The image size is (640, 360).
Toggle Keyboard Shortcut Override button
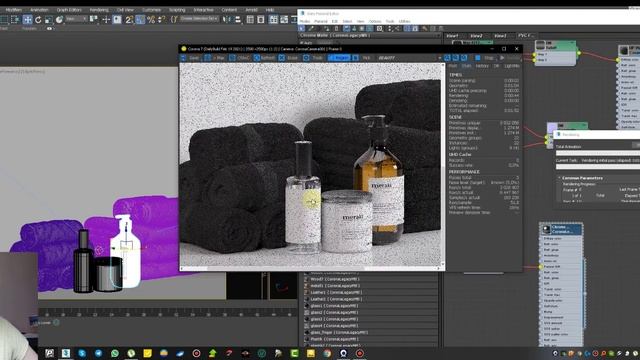pyautogui.click(x=117, y=19)
